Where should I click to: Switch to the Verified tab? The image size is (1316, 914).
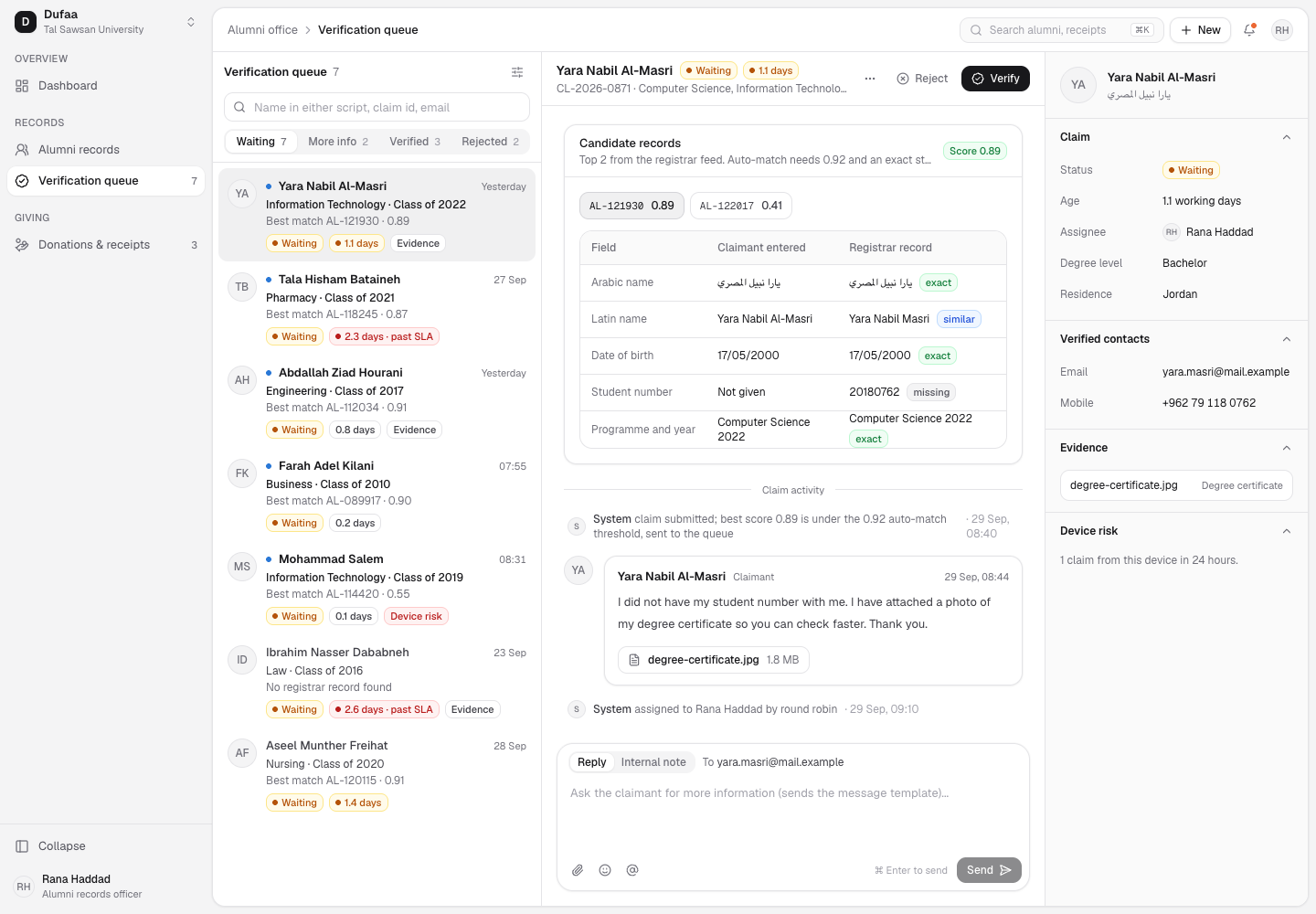[x=415, y=142]
